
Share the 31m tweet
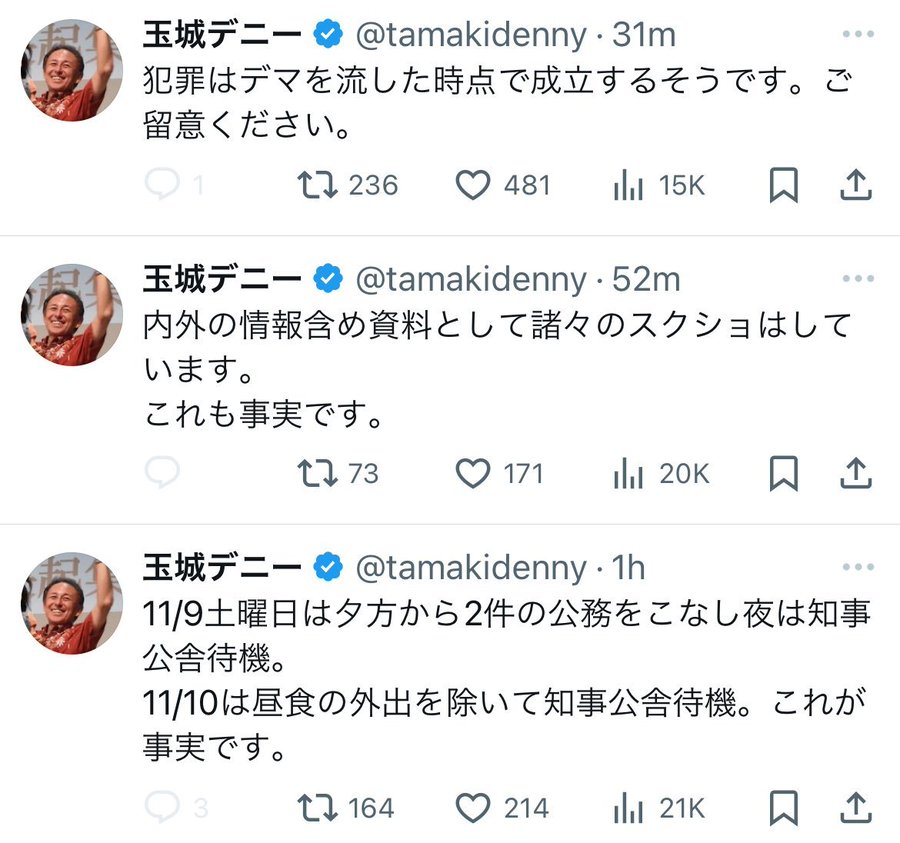click(x=857, y=185)
